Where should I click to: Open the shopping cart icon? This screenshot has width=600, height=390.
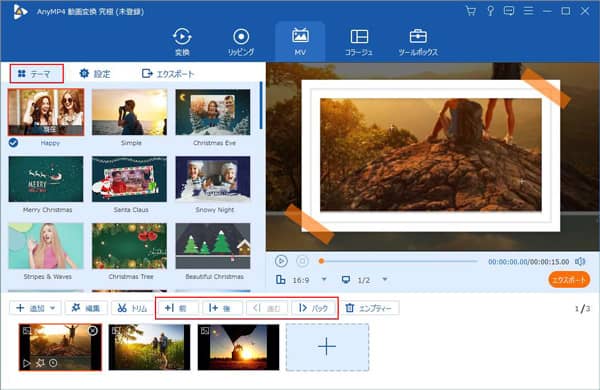click(471, 11)
